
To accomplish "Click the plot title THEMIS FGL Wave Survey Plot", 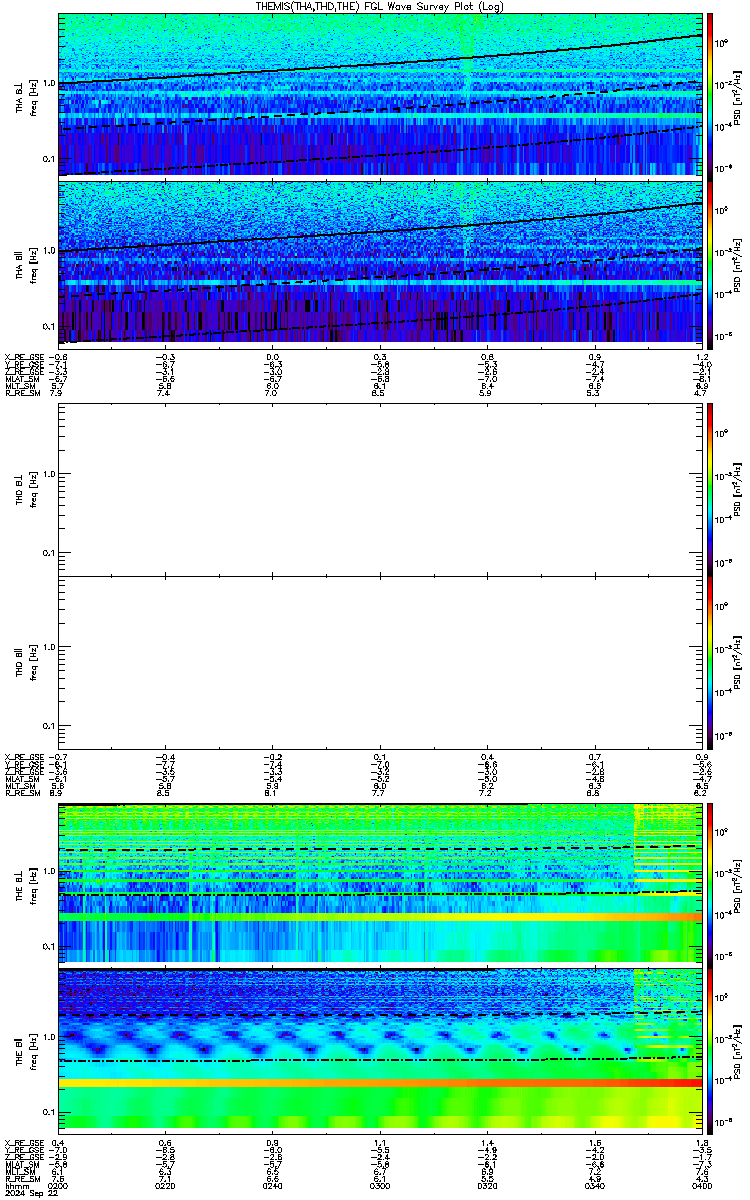I will 380,6.
